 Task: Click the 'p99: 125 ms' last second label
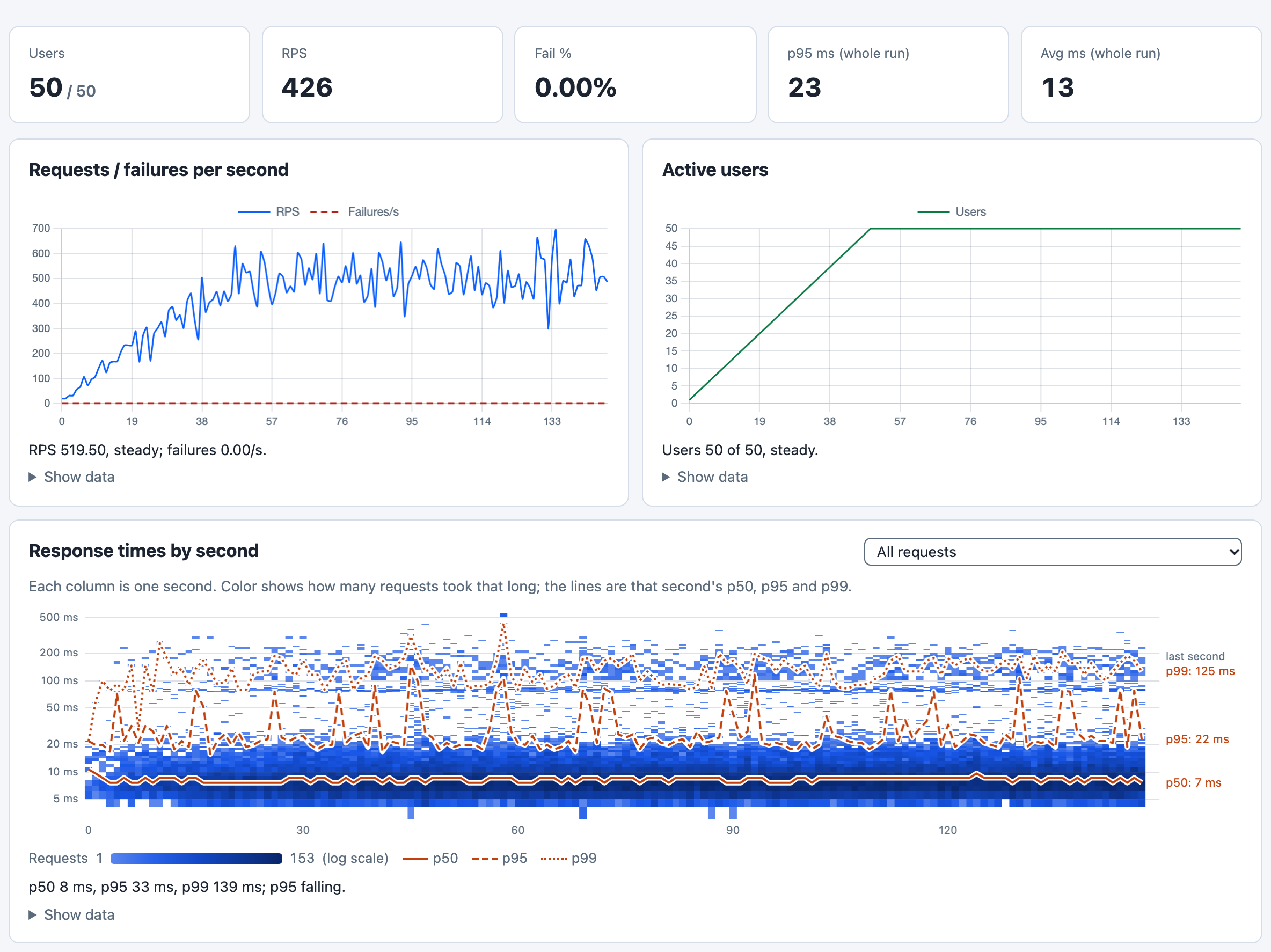coord(1200,671)
